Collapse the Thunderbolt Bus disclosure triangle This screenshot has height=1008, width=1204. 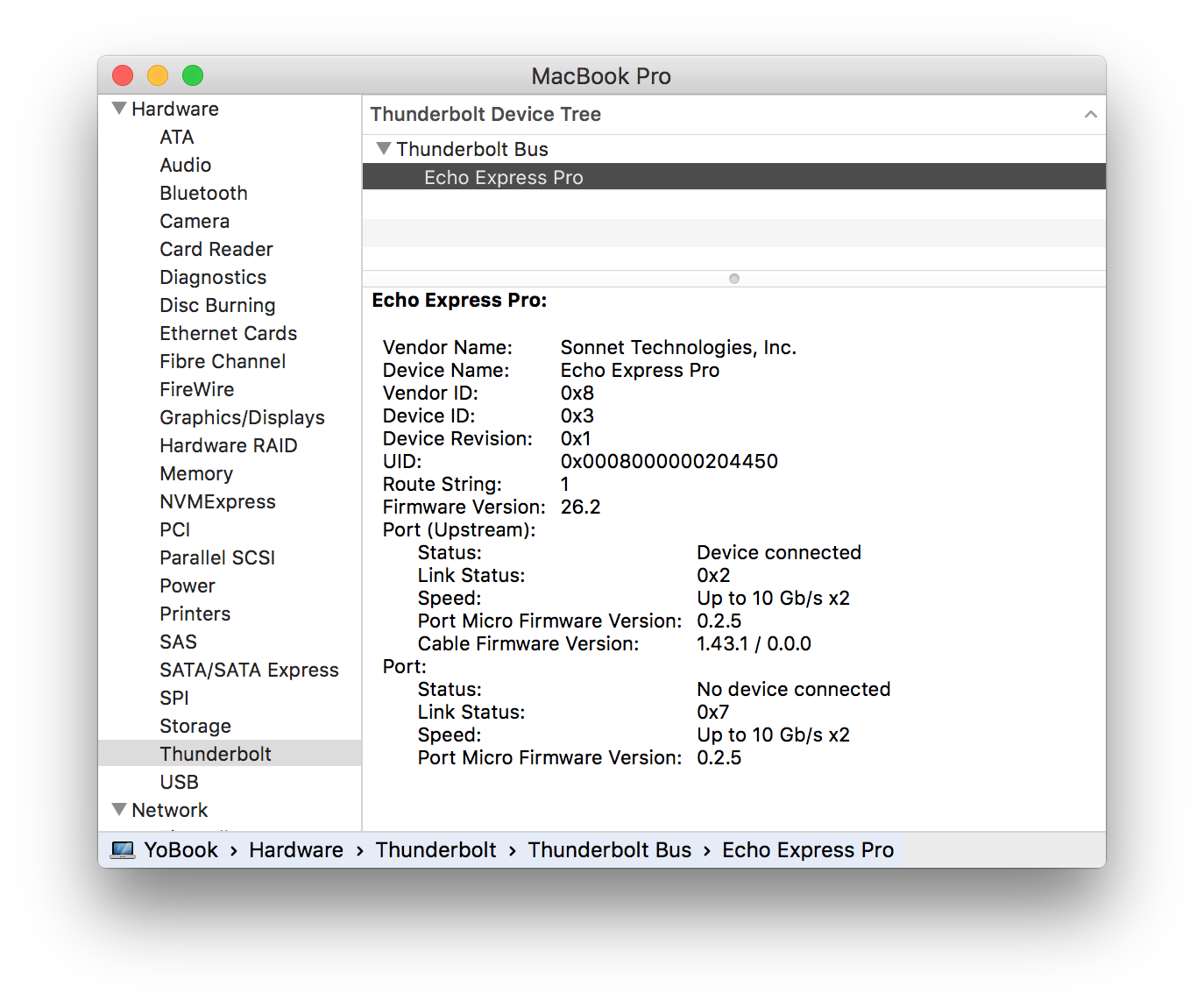[x=383, y=149]
